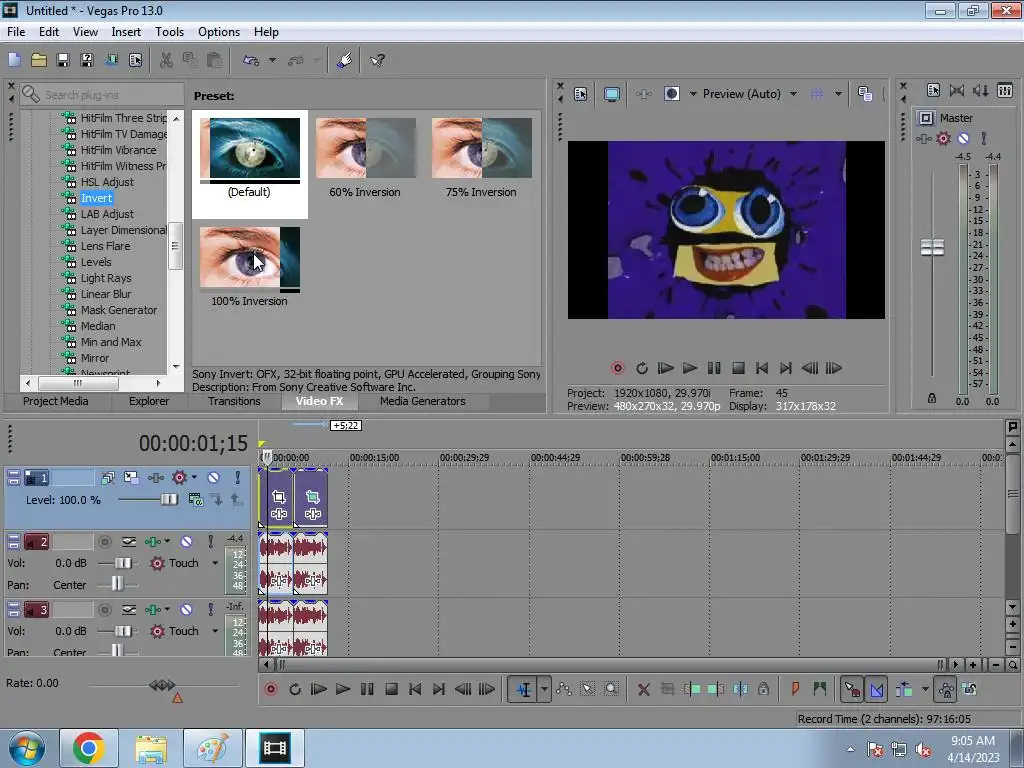
Task: Click the What's This help icon
Action: point(377,61)
